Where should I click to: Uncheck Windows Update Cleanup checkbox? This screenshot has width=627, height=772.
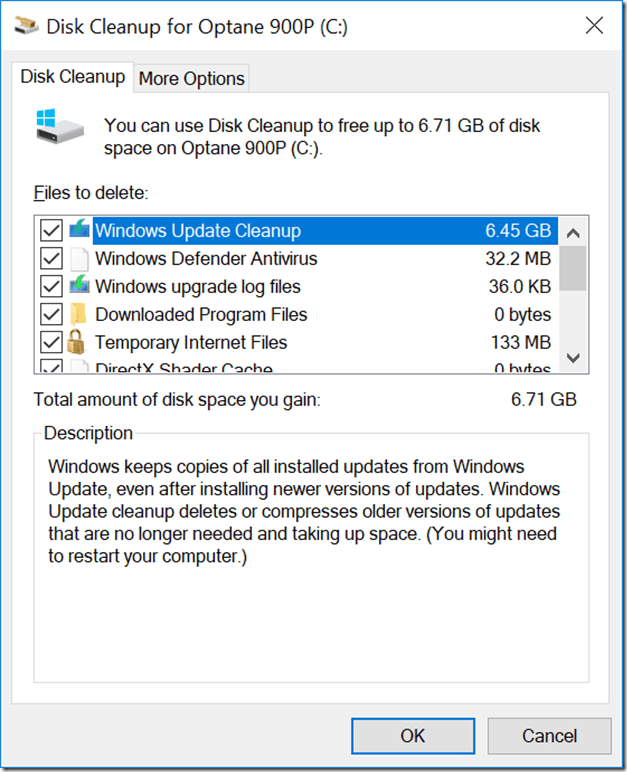tap(51, 230)
